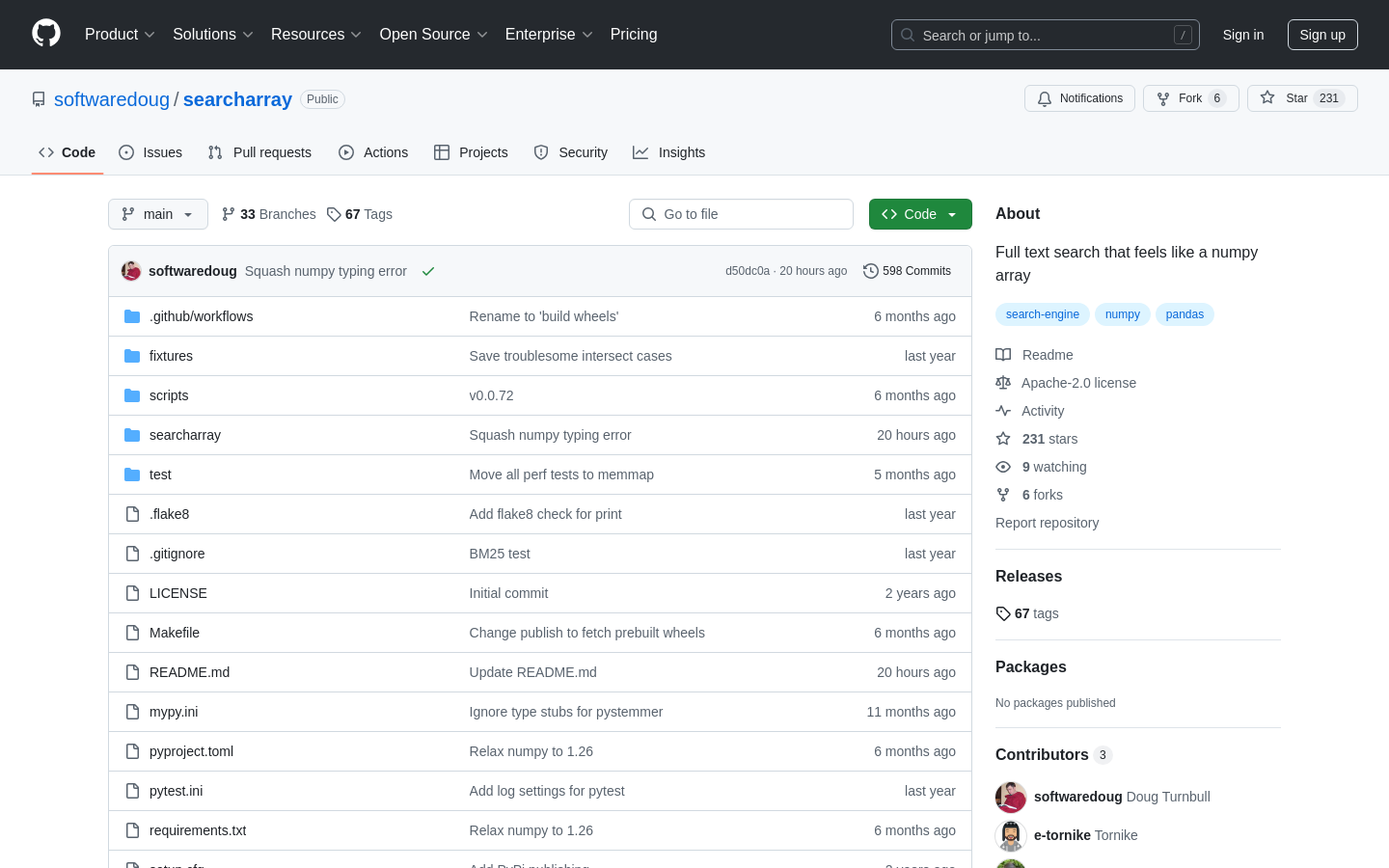
Task: Click the scripts folder icon
Action: [132, 395]
